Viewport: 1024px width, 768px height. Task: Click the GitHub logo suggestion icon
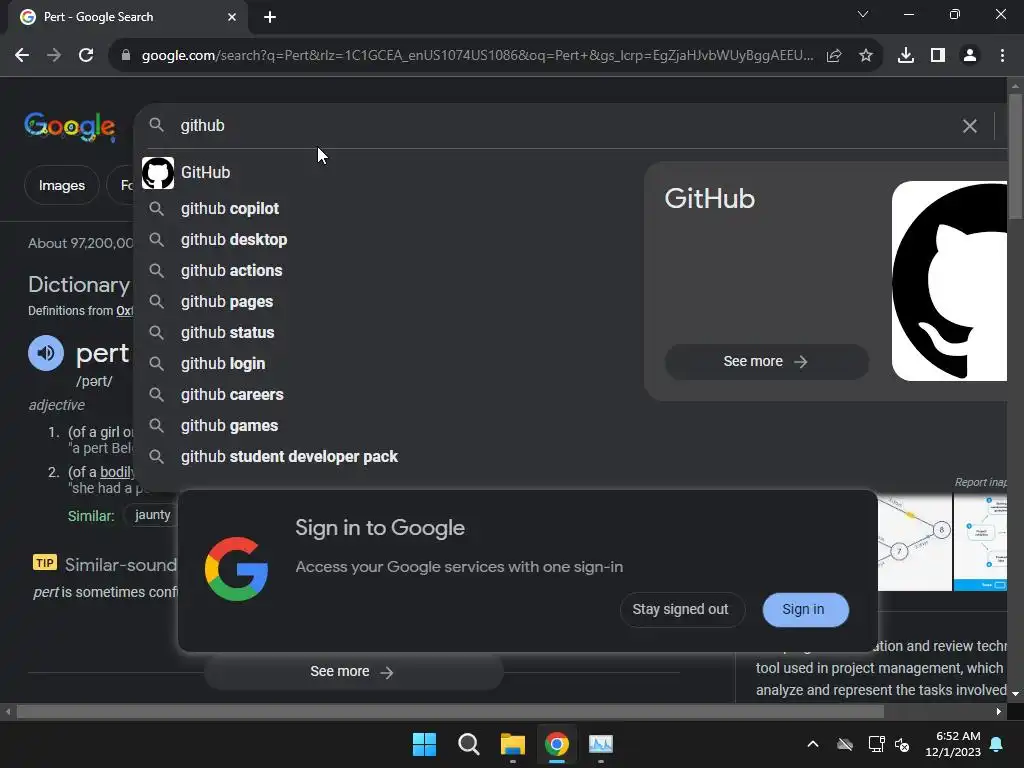[x=158, y=173]
